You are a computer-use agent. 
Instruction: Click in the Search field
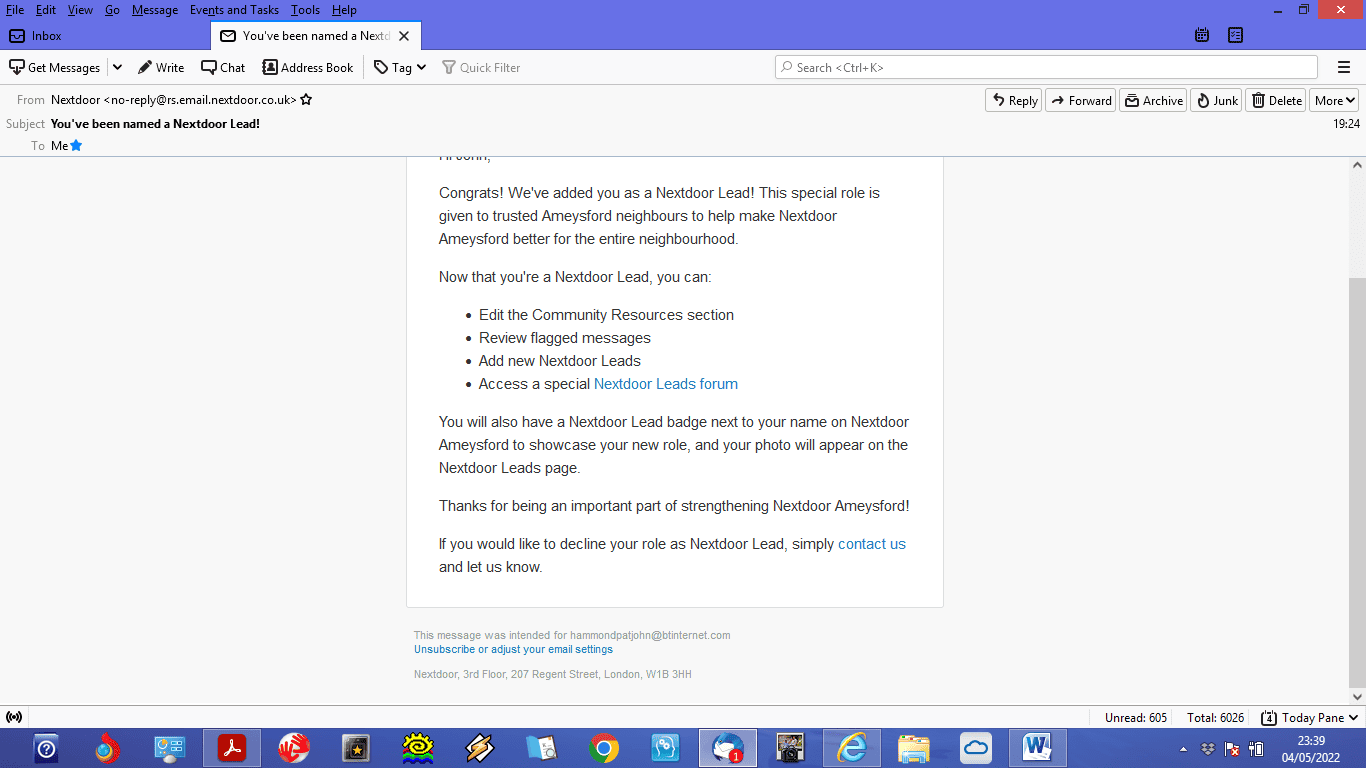1046,67
